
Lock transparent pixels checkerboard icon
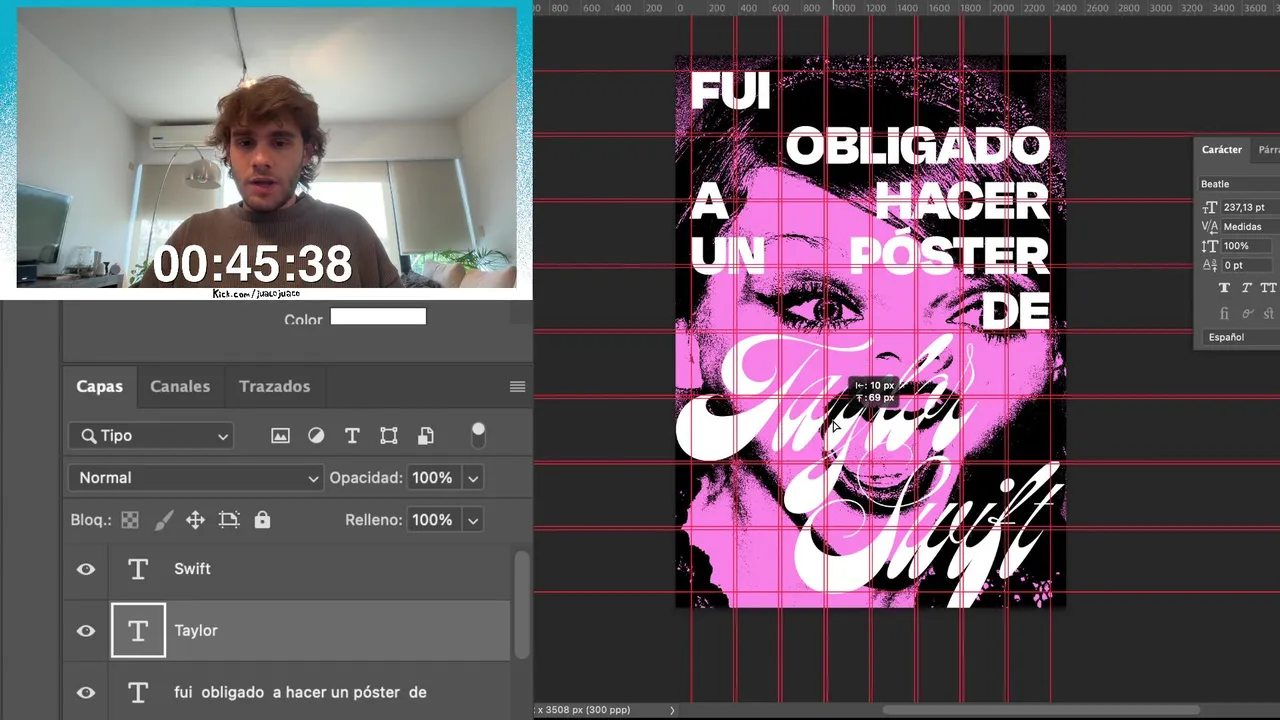(130, 520)
